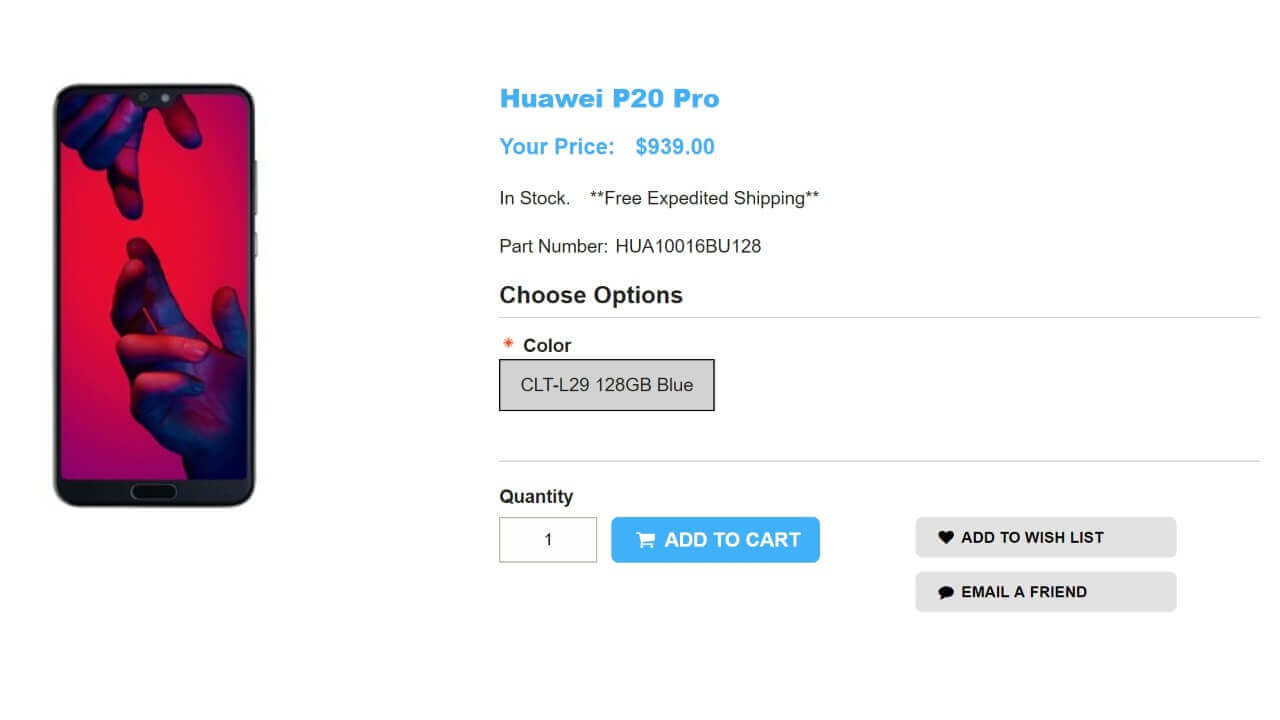Viewport: 1280px width, 720px height.
Task: Click the Color option label
Action: pyautogui.click(x=547, y=345)
